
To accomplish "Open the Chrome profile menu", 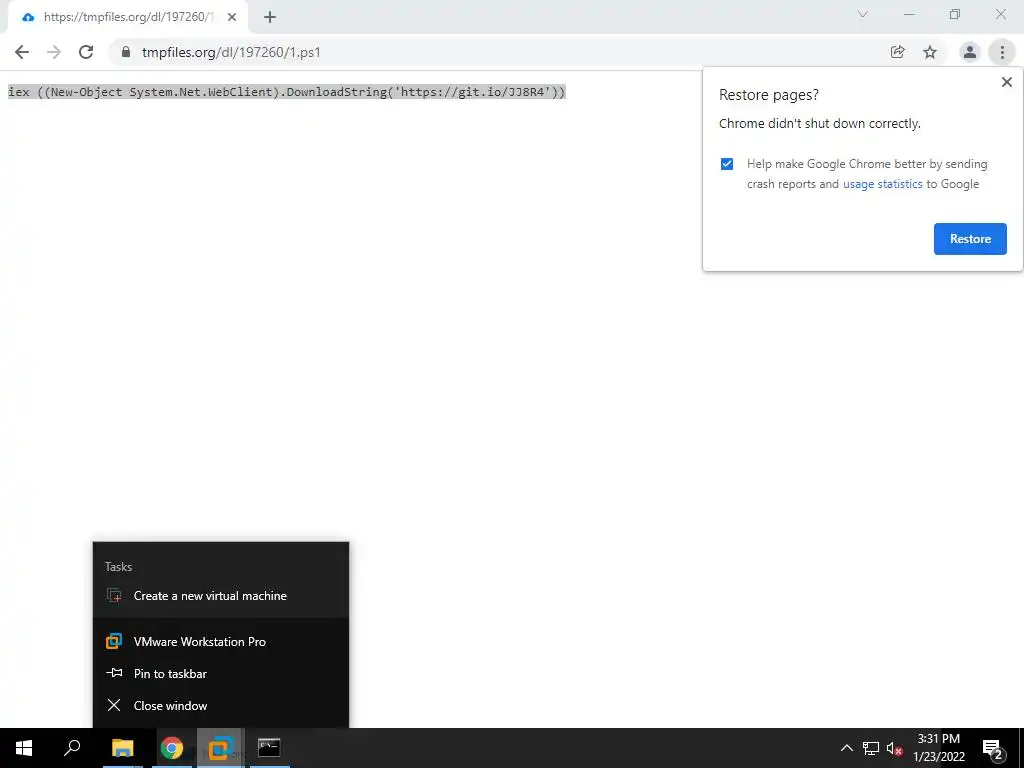I will tap(970, 52).
